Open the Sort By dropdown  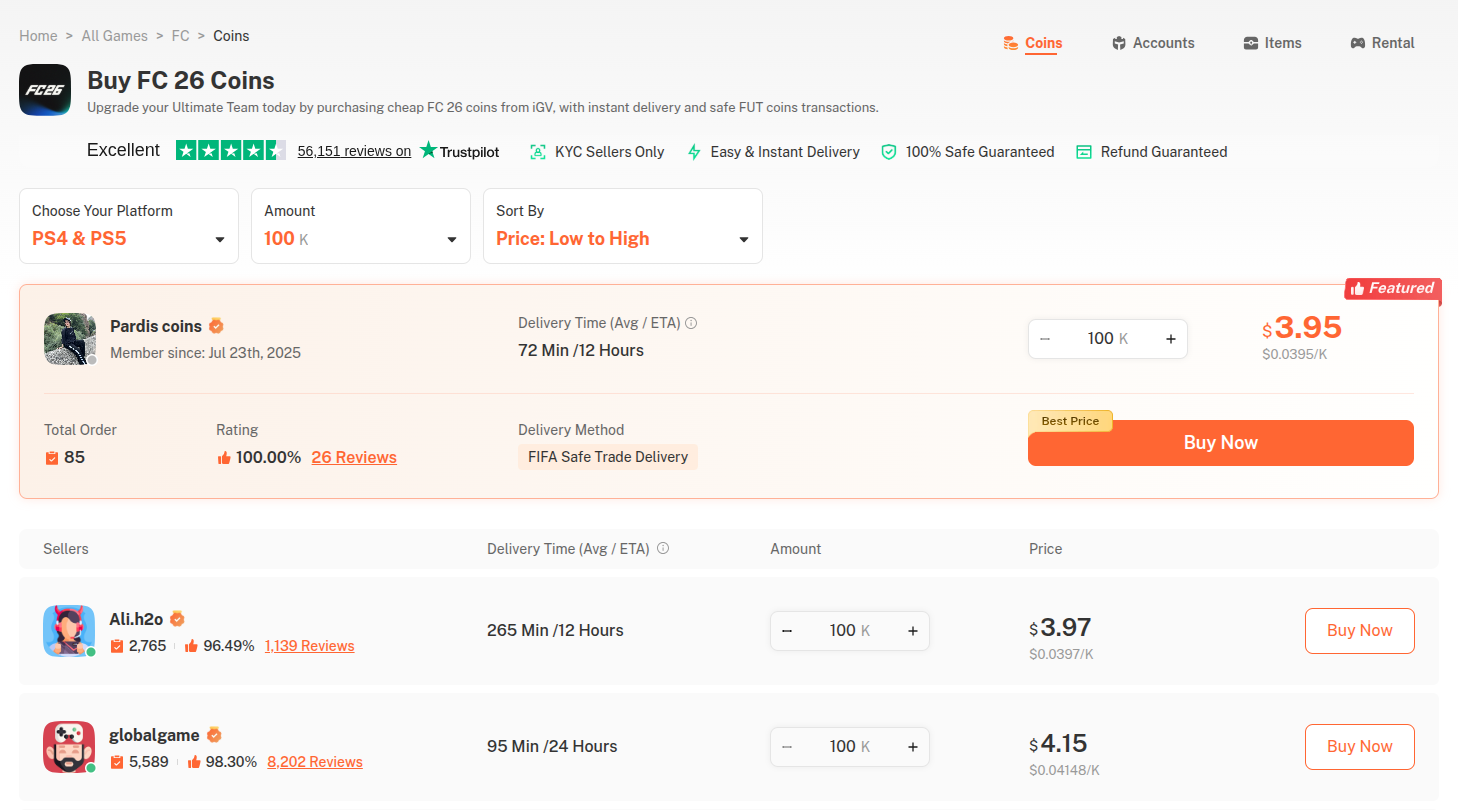click(x=622, y=226)
